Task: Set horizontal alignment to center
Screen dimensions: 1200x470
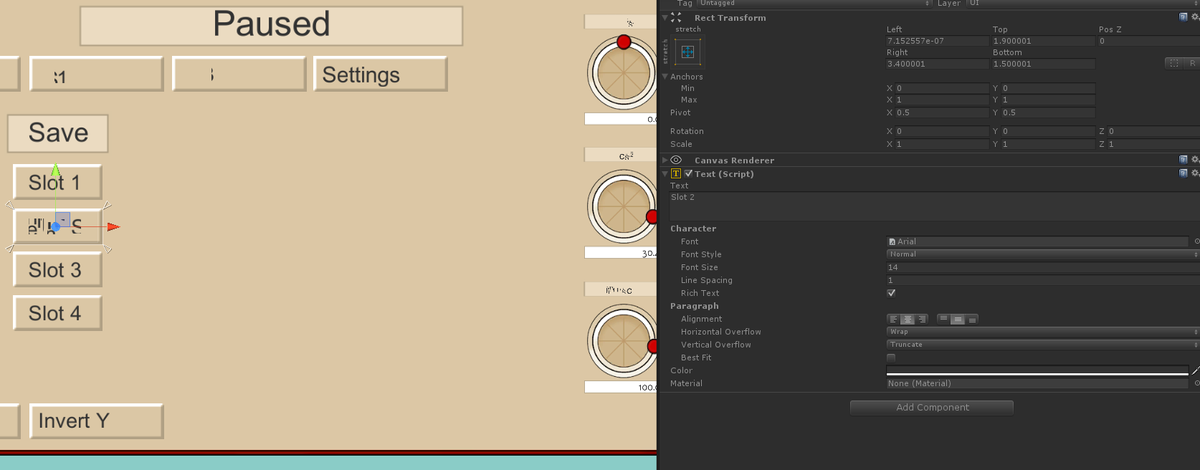Action: [906, 319]
